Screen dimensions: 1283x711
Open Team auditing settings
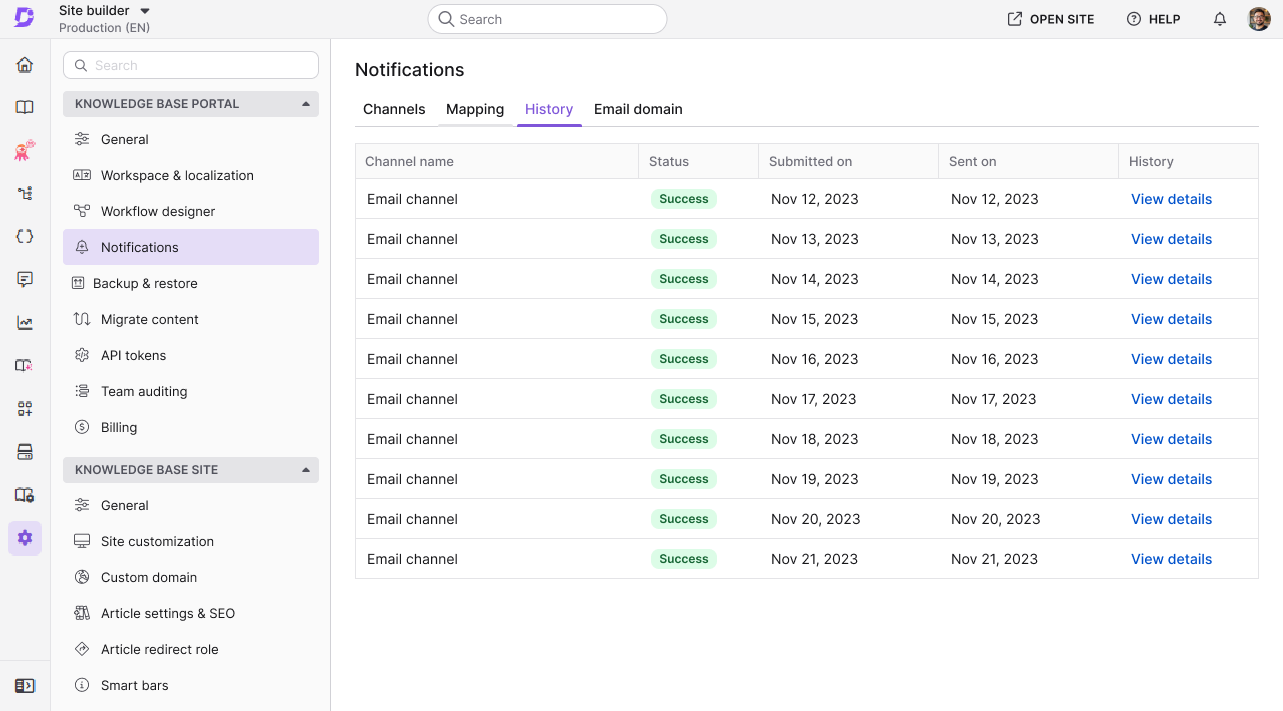tap(191, 391)
